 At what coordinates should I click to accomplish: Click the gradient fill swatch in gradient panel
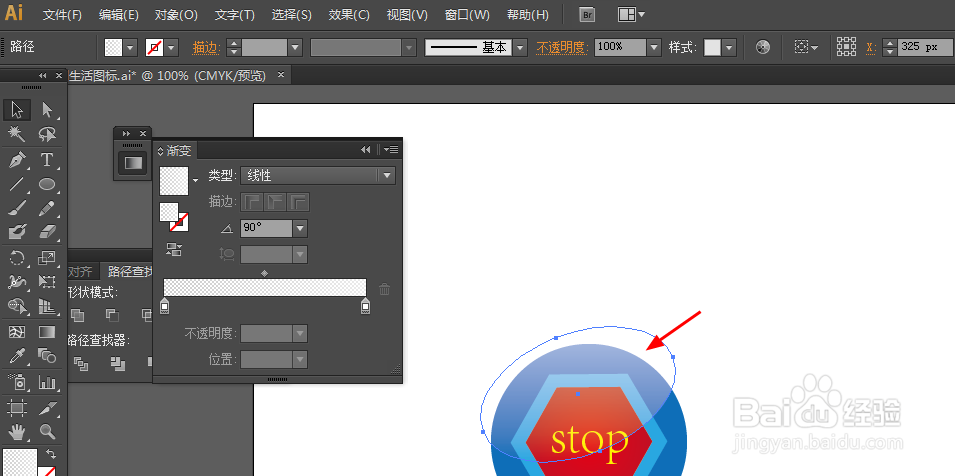click(174, 181)
